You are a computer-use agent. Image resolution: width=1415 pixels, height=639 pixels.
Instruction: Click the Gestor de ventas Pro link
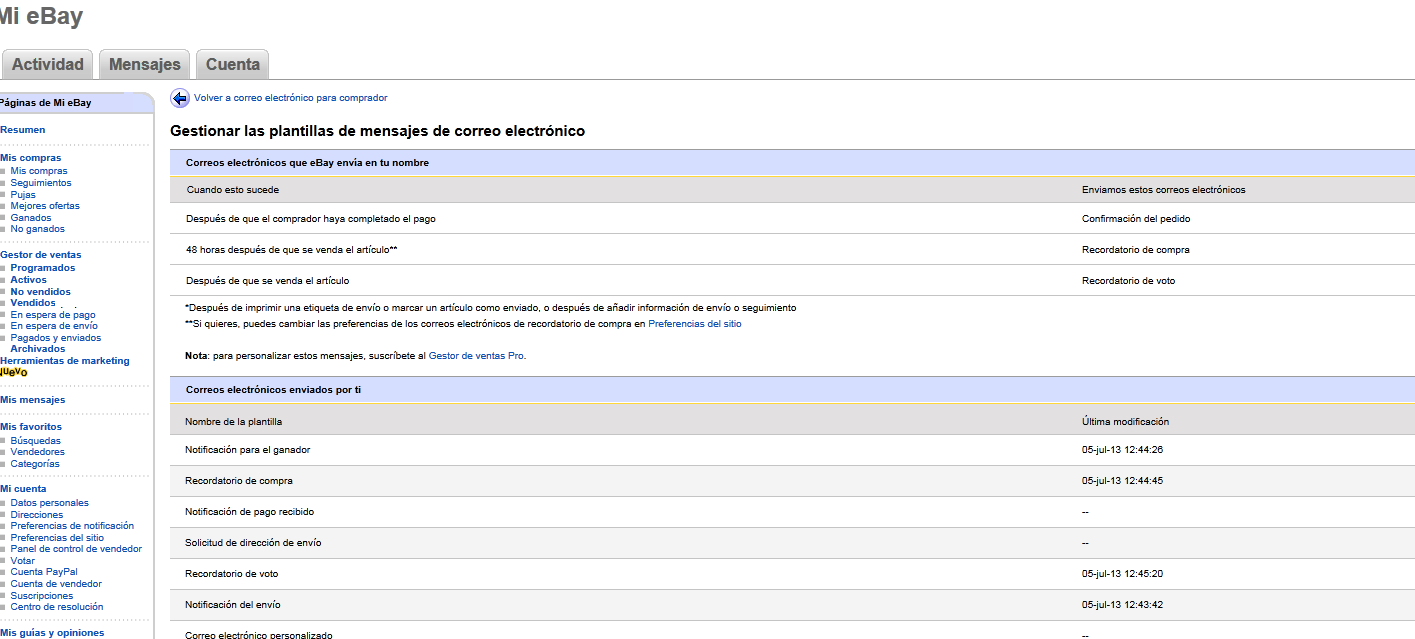pos(476,356)
